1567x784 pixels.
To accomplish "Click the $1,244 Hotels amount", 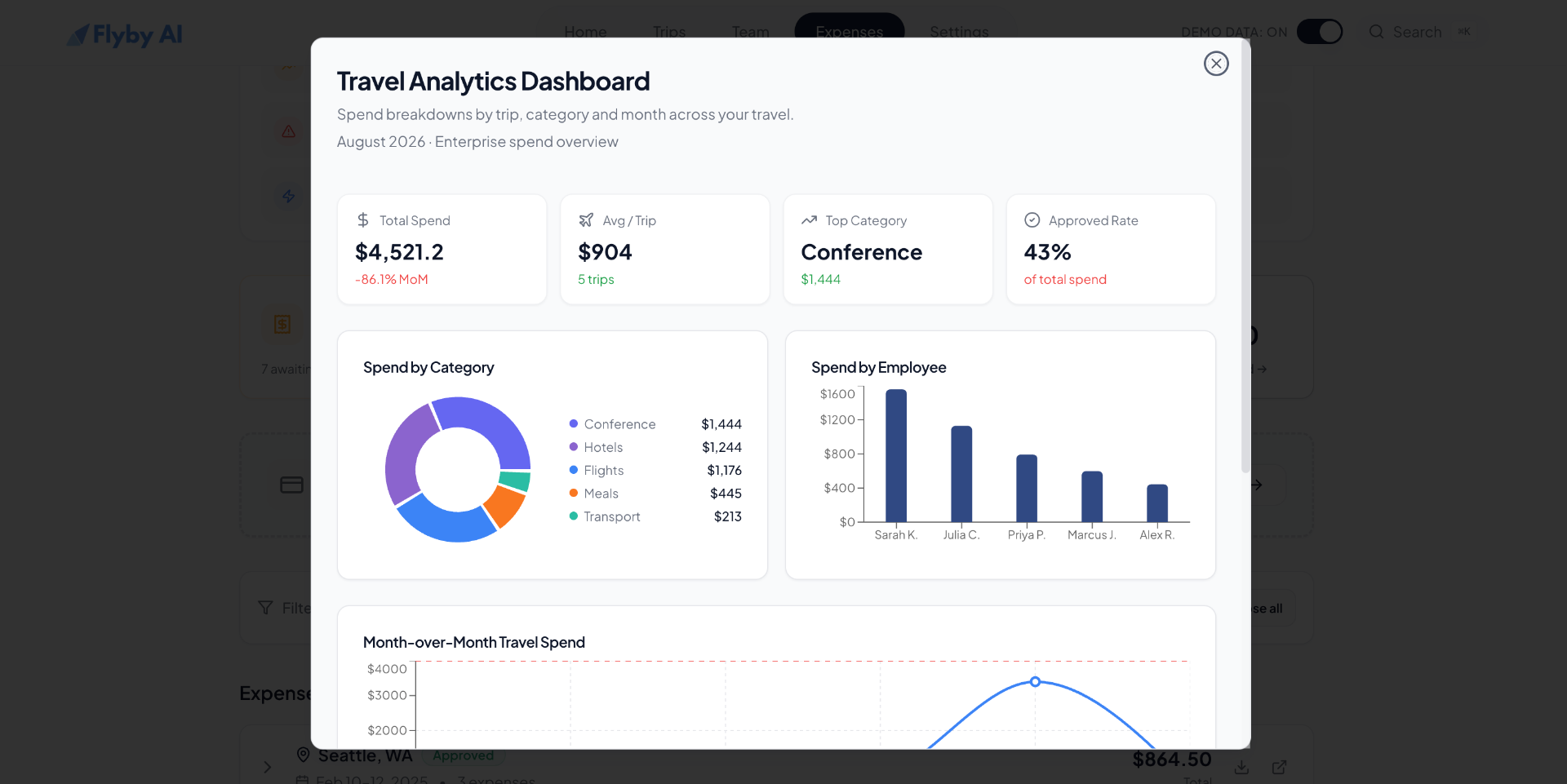I will [722, 447].
